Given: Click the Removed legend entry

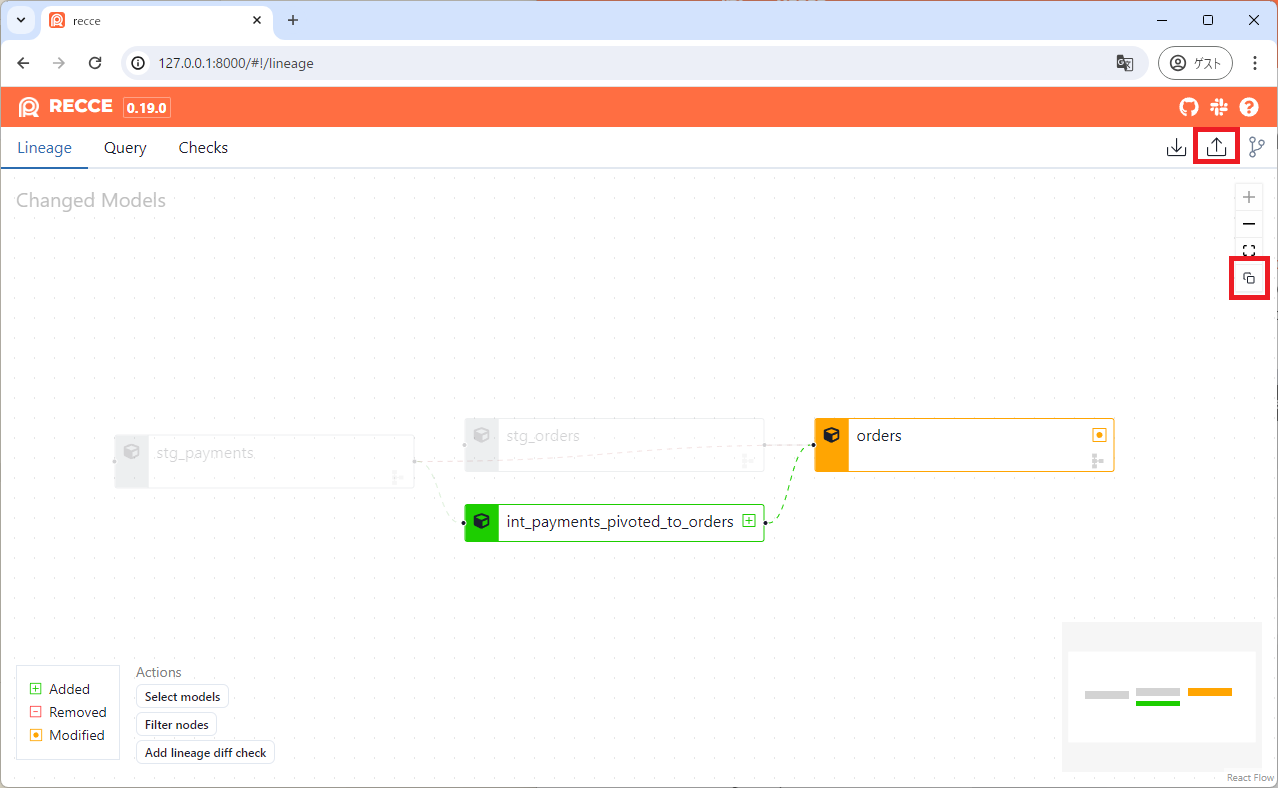Looking at the screenshot, I should tap(68, 712).
